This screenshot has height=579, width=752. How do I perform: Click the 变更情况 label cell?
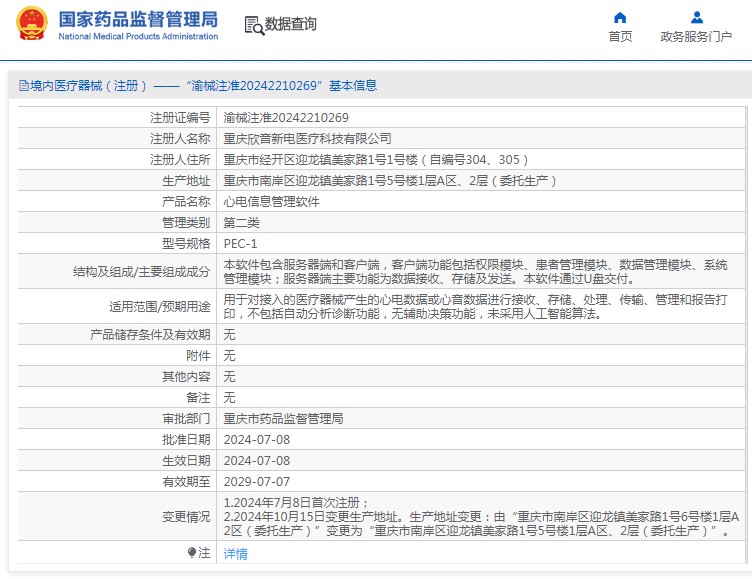[117, 517]
